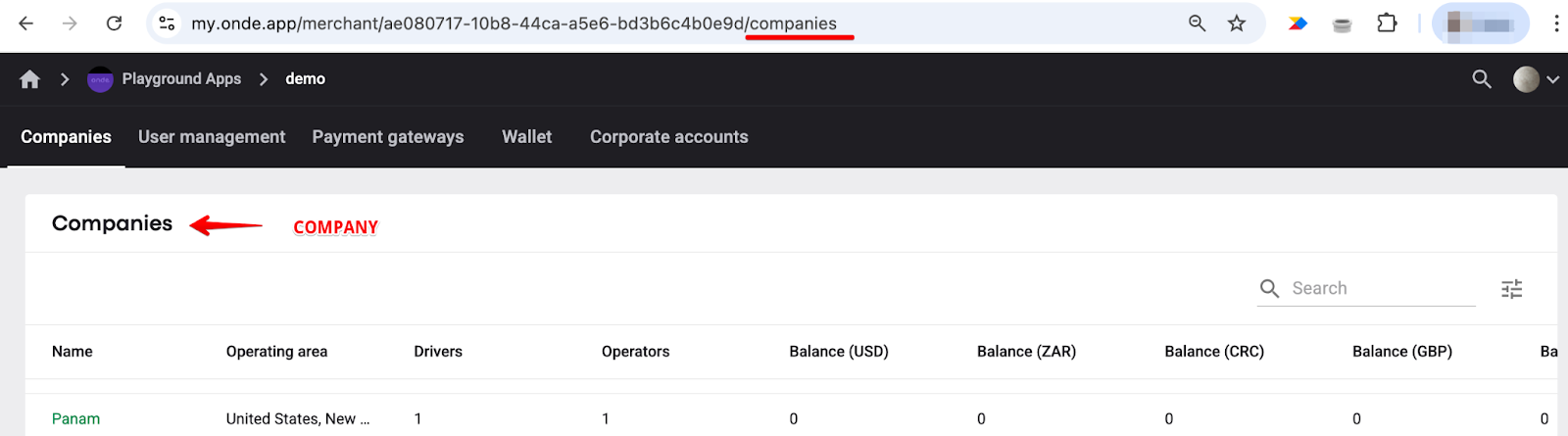Open Chrome three-dot menu
The height and width of the screenshot is (436, 1568).
coord(1556,24)
